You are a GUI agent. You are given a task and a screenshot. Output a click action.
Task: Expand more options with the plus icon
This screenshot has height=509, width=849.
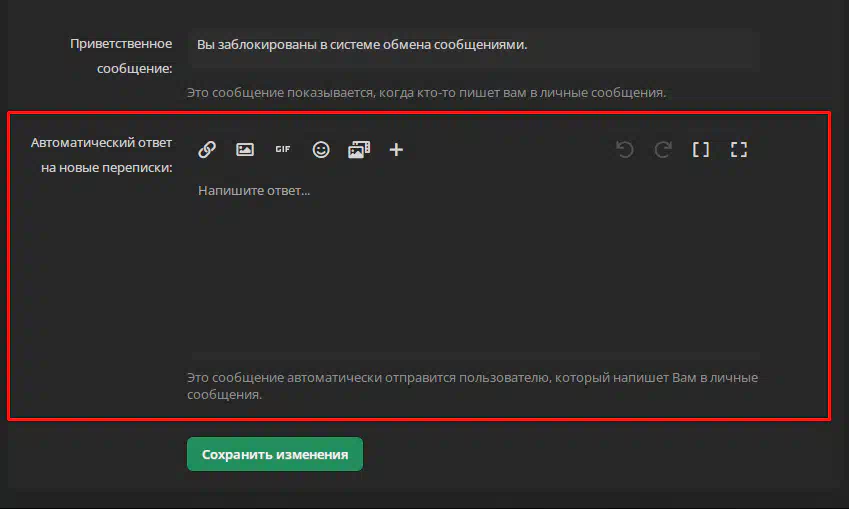click(x=396, y=150)
